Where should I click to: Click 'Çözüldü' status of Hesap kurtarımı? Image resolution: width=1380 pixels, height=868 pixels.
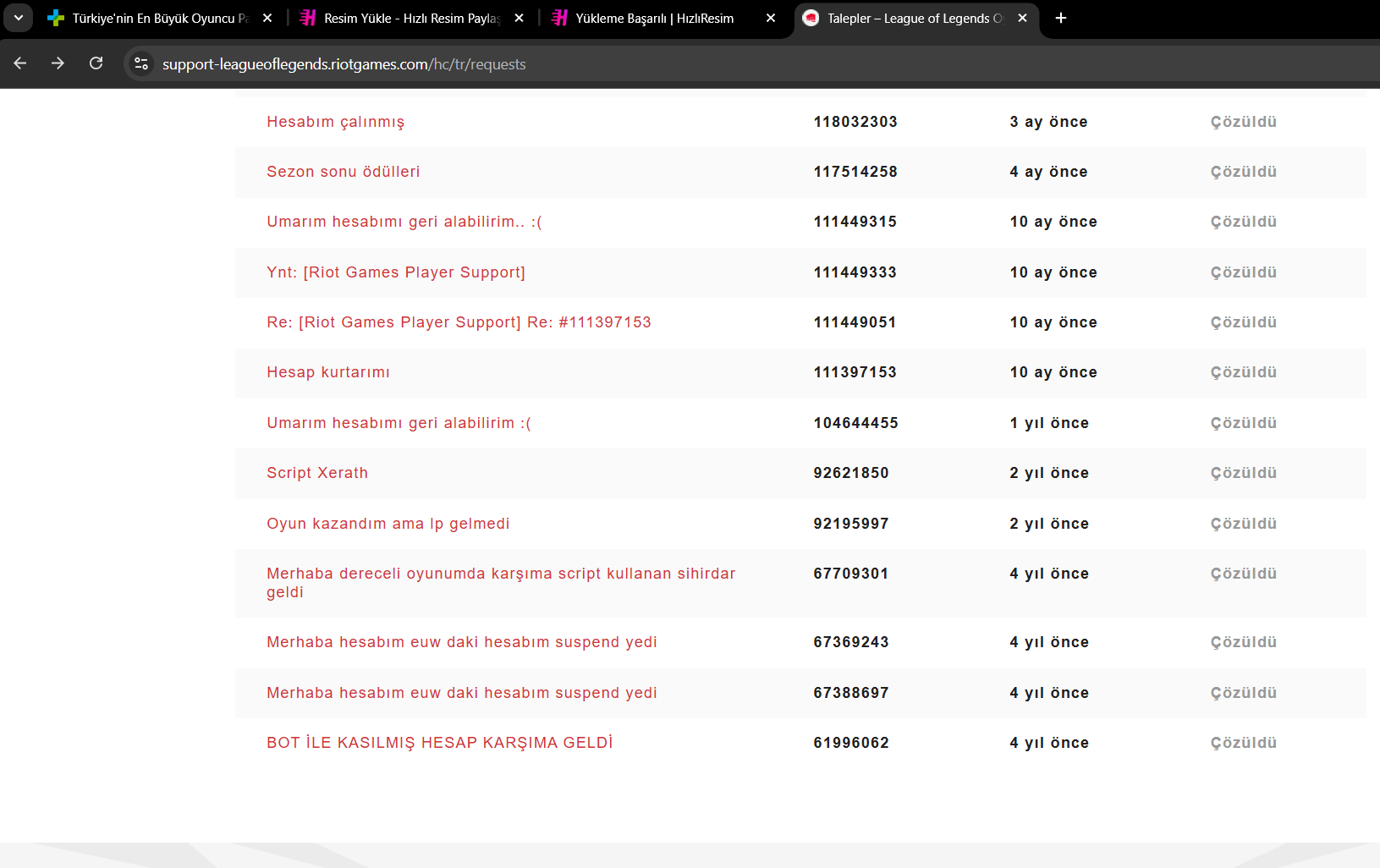tap(1244, 372)
